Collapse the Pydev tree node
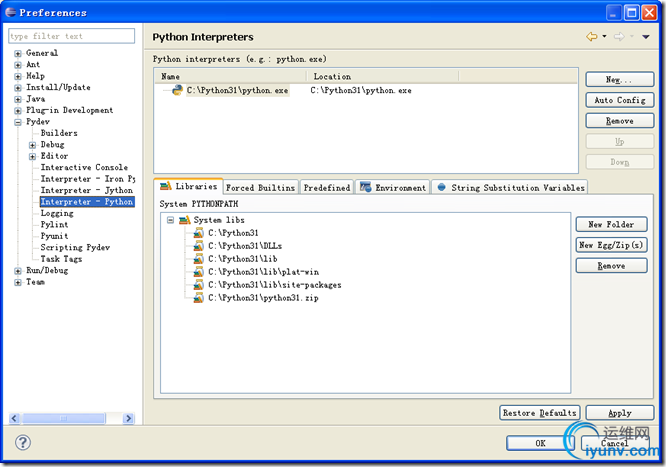Image resolution: width=666 pixels, height=467 pixels. 17,122
